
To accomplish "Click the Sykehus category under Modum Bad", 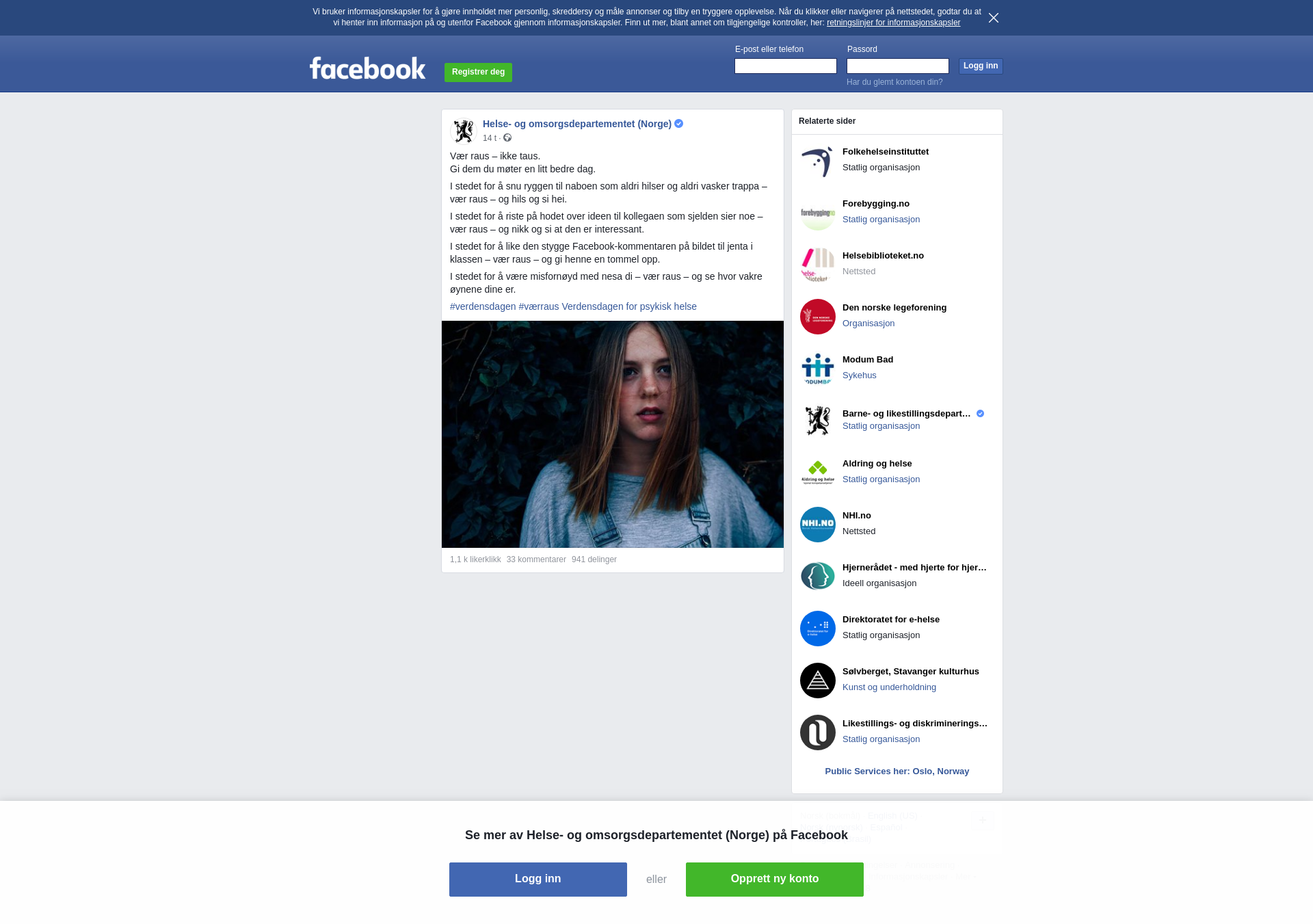I will pos(860,375).
